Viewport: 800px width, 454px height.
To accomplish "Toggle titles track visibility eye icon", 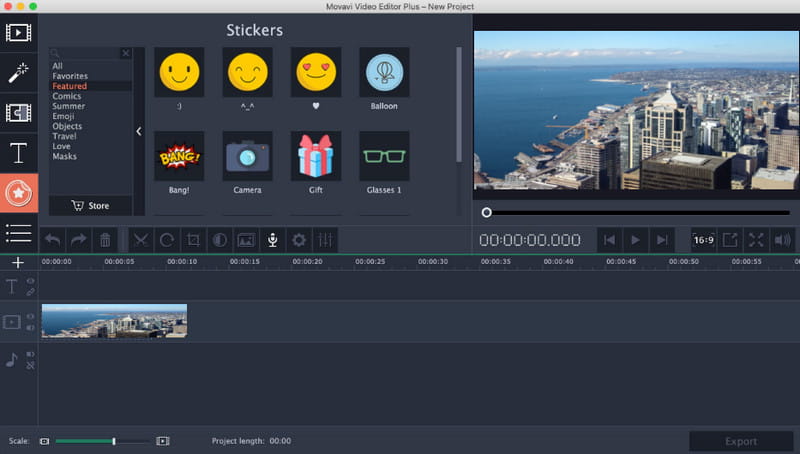I will tap(30, 282).
